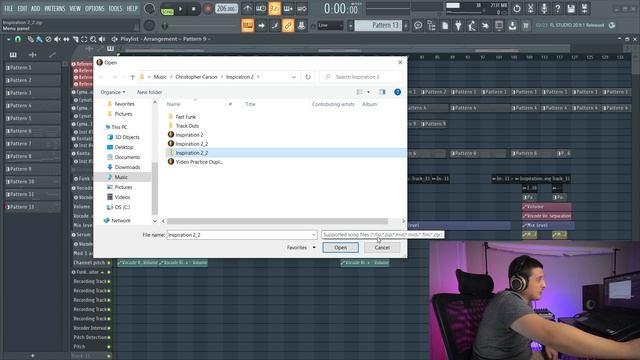The width and height of the screenshot is (640, 360).
Task: Select Pattern 13 in the Playlist picker
Action: [x=32, y=207]
